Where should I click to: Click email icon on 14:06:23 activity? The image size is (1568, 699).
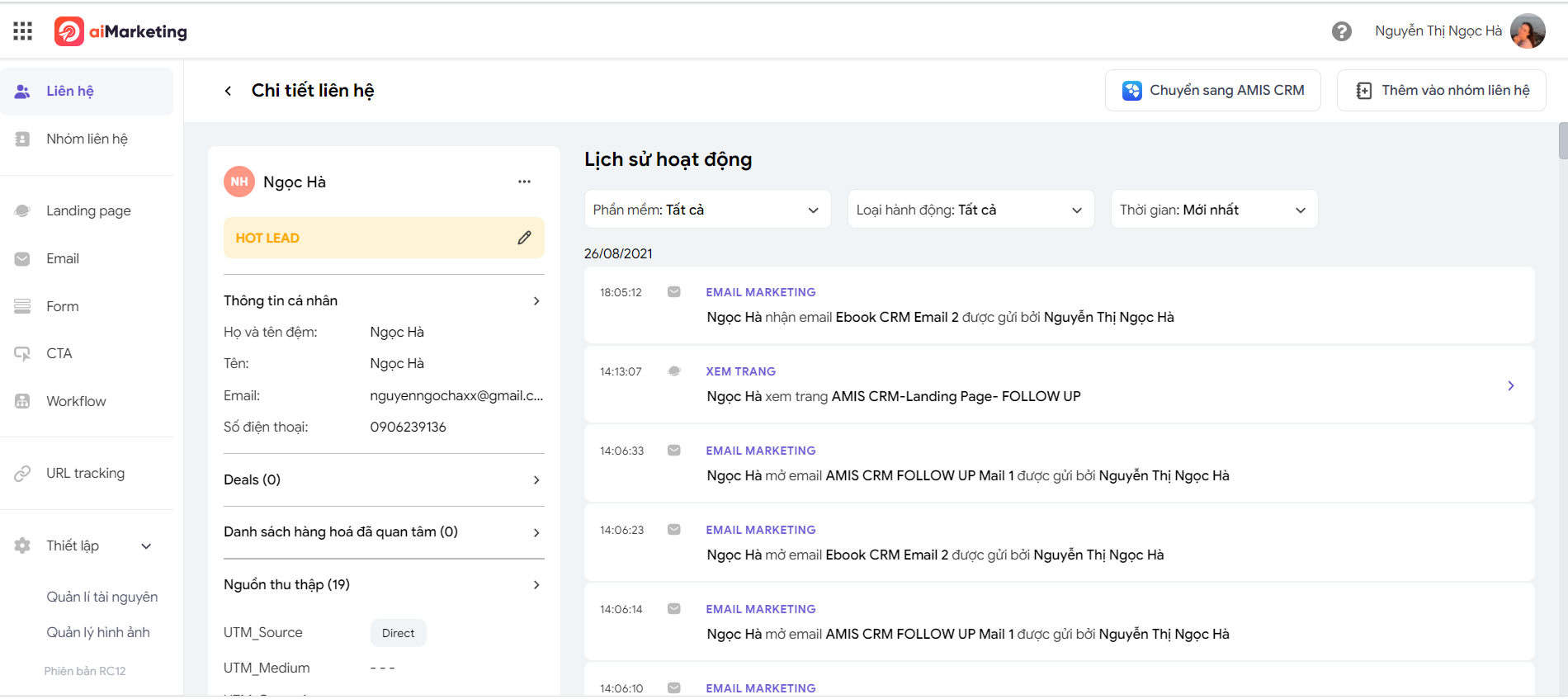674,529
